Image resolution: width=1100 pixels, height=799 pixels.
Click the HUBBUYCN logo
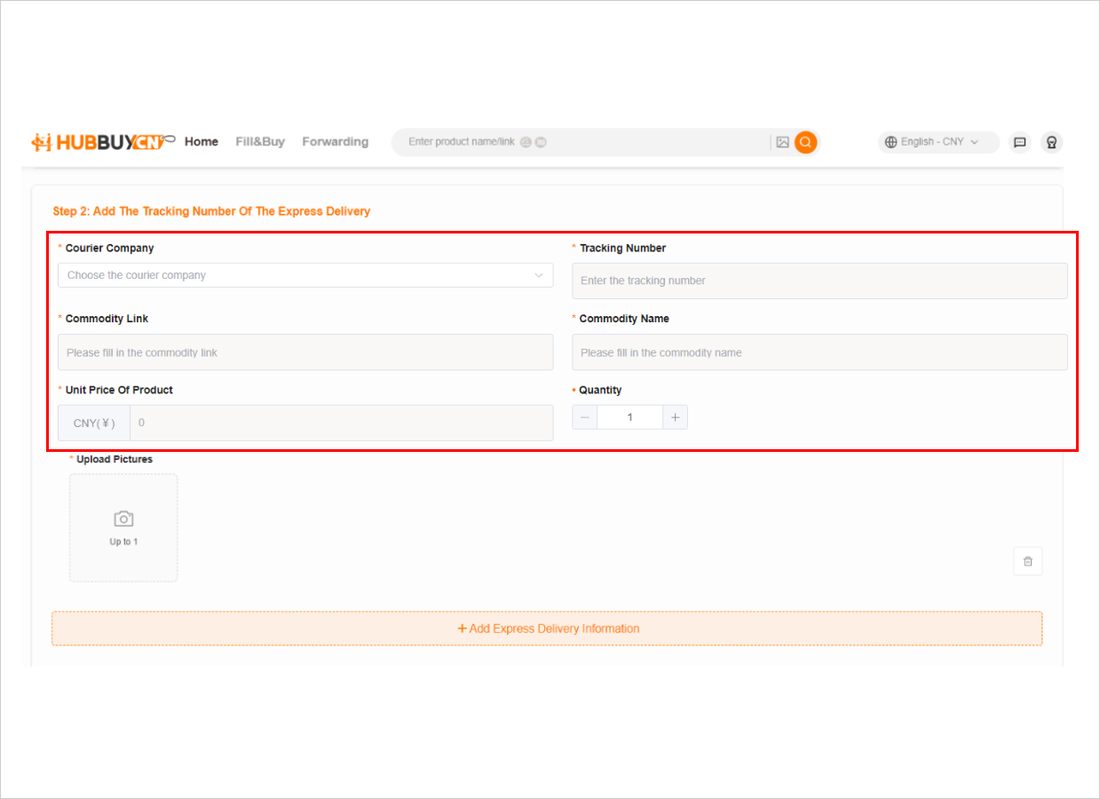tap(102, 142)
